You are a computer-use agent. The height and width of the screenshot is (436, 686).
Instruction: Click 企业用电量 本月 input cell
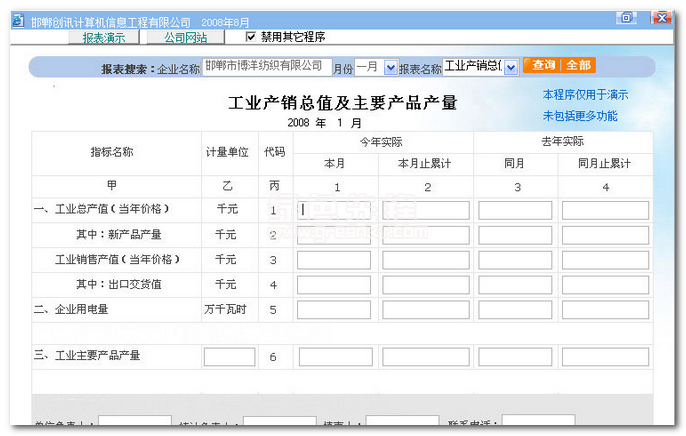pos(333,309)
